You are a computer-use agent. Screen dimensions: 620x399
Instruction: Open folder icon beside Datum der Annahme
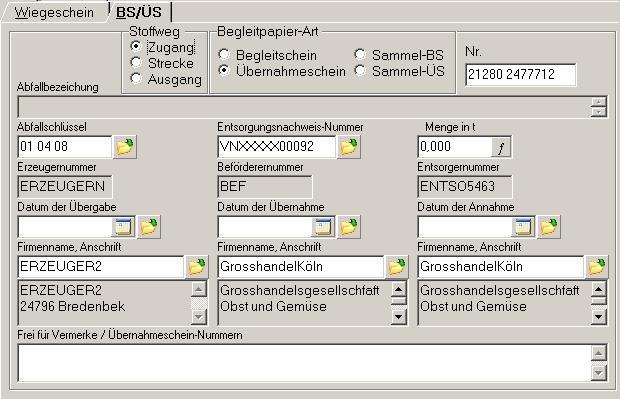549,227
